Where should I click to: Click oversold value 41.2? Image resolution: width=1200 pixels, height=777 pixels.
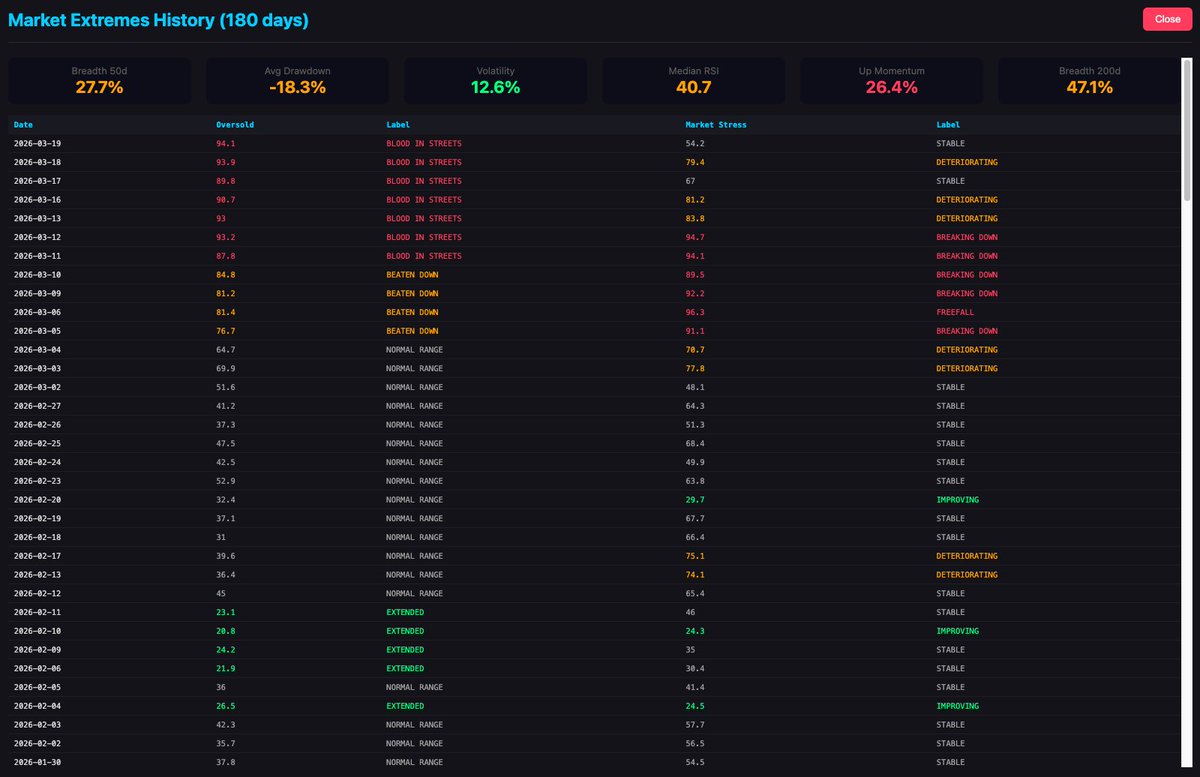pyautogui.click(x=225, y=406)
